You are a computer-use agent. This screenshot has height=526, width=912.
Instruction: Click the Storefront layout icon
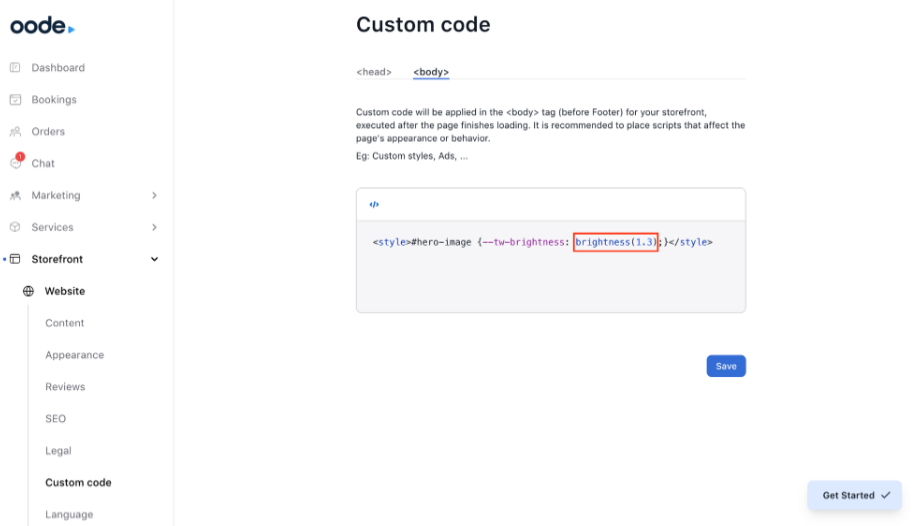(15, 259)
